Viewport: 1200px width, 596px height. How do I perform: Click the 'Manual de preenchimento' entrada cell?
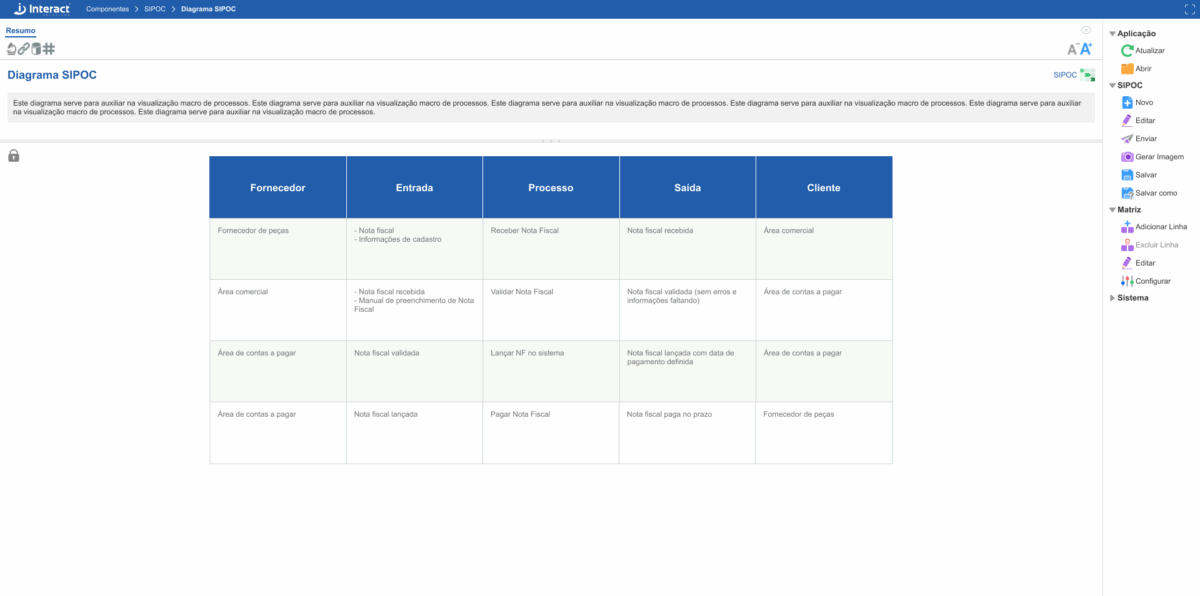coord(414,310)
